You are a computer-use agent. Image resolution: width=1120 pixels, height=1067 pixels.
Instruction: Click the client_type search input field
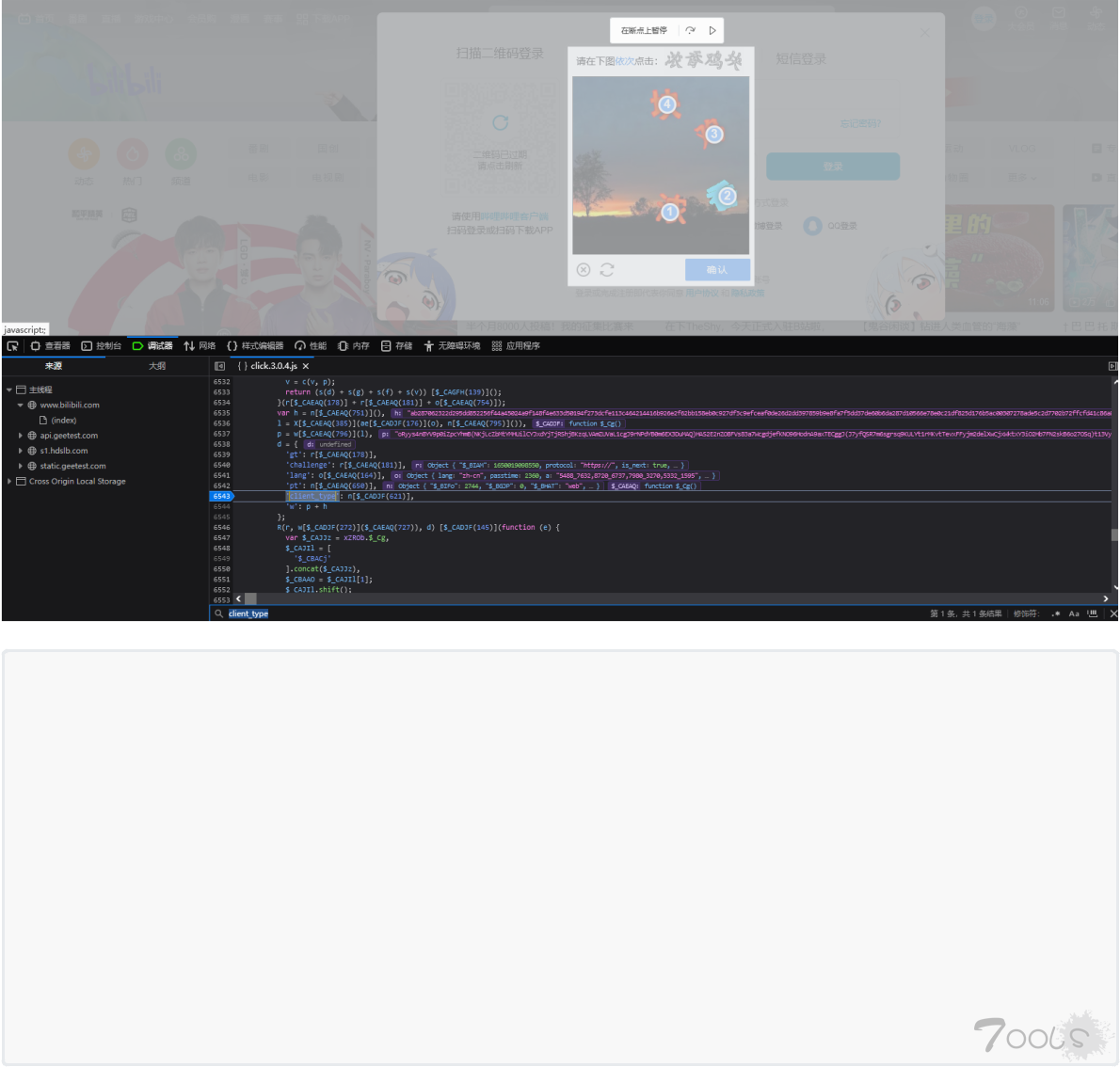pyautogui.click(x=571, y=613)
